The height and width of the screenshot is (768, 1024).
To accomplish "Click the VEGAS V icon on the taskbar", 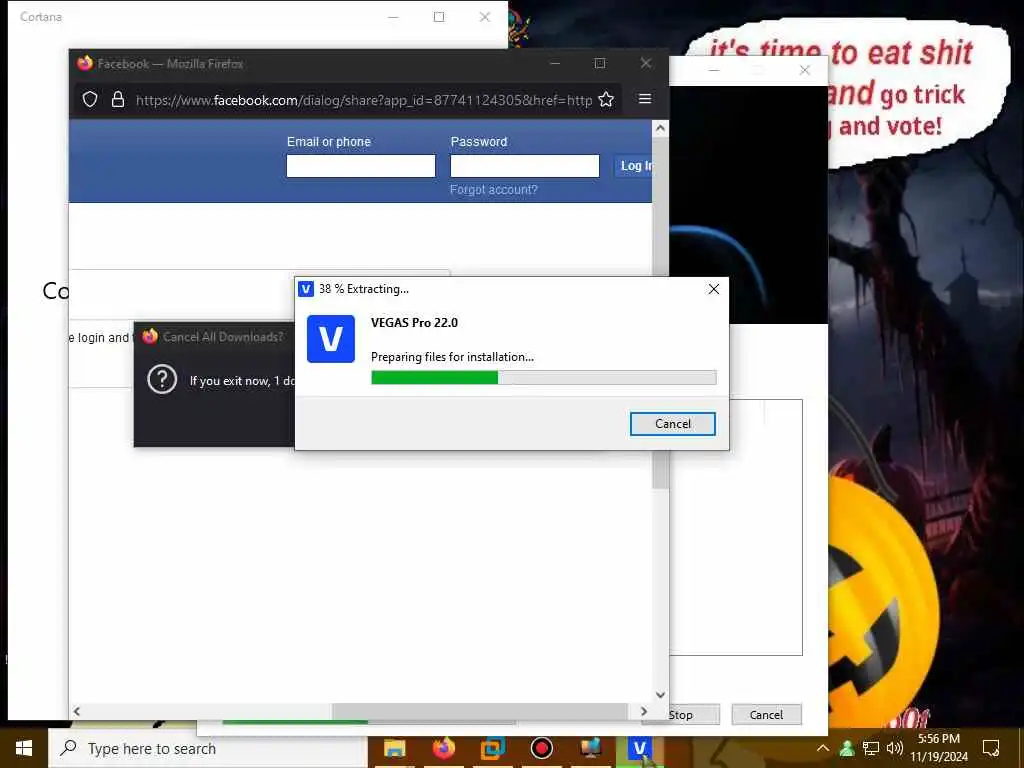I will 639,748.
